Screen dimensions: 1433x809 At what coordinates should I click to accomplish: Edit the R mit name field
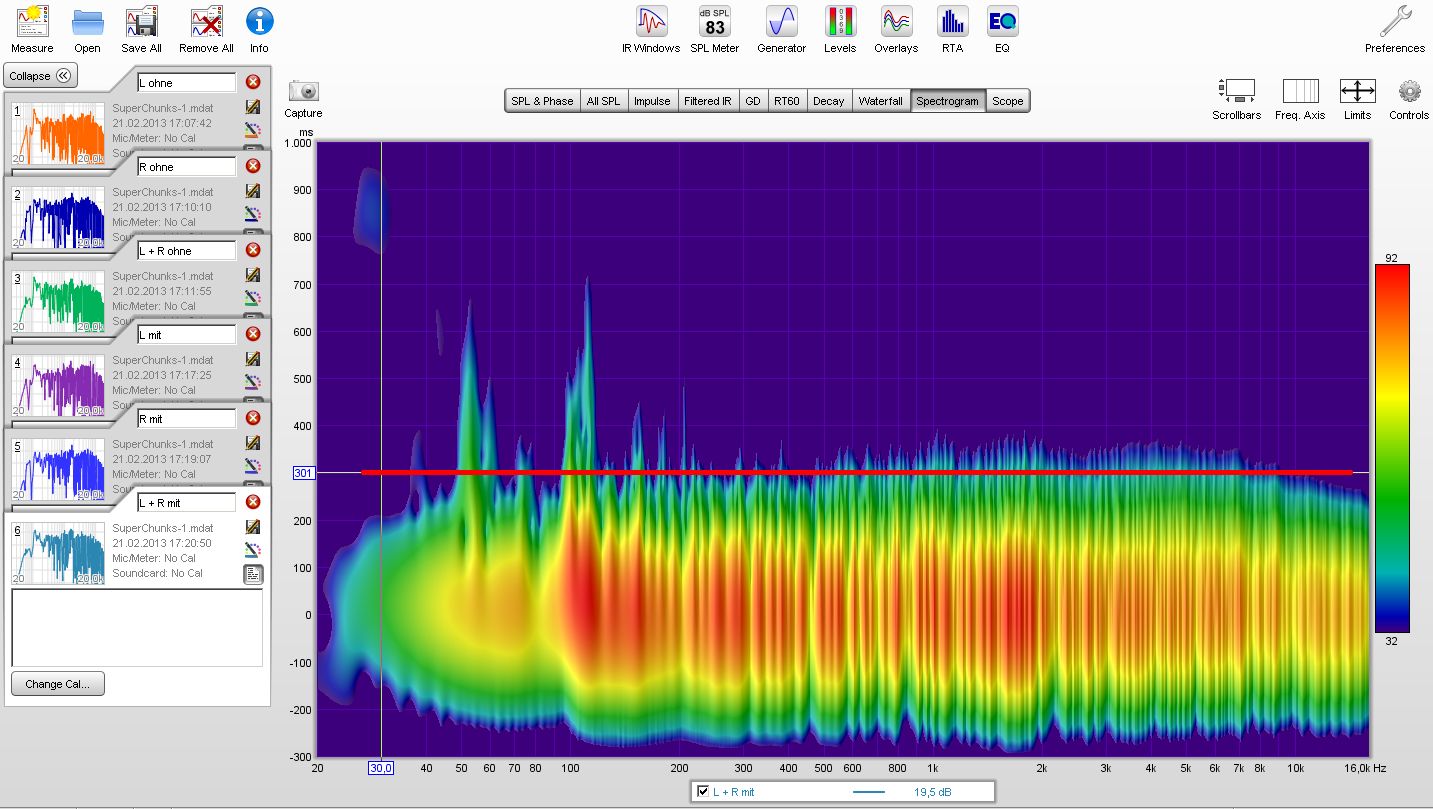187,419
